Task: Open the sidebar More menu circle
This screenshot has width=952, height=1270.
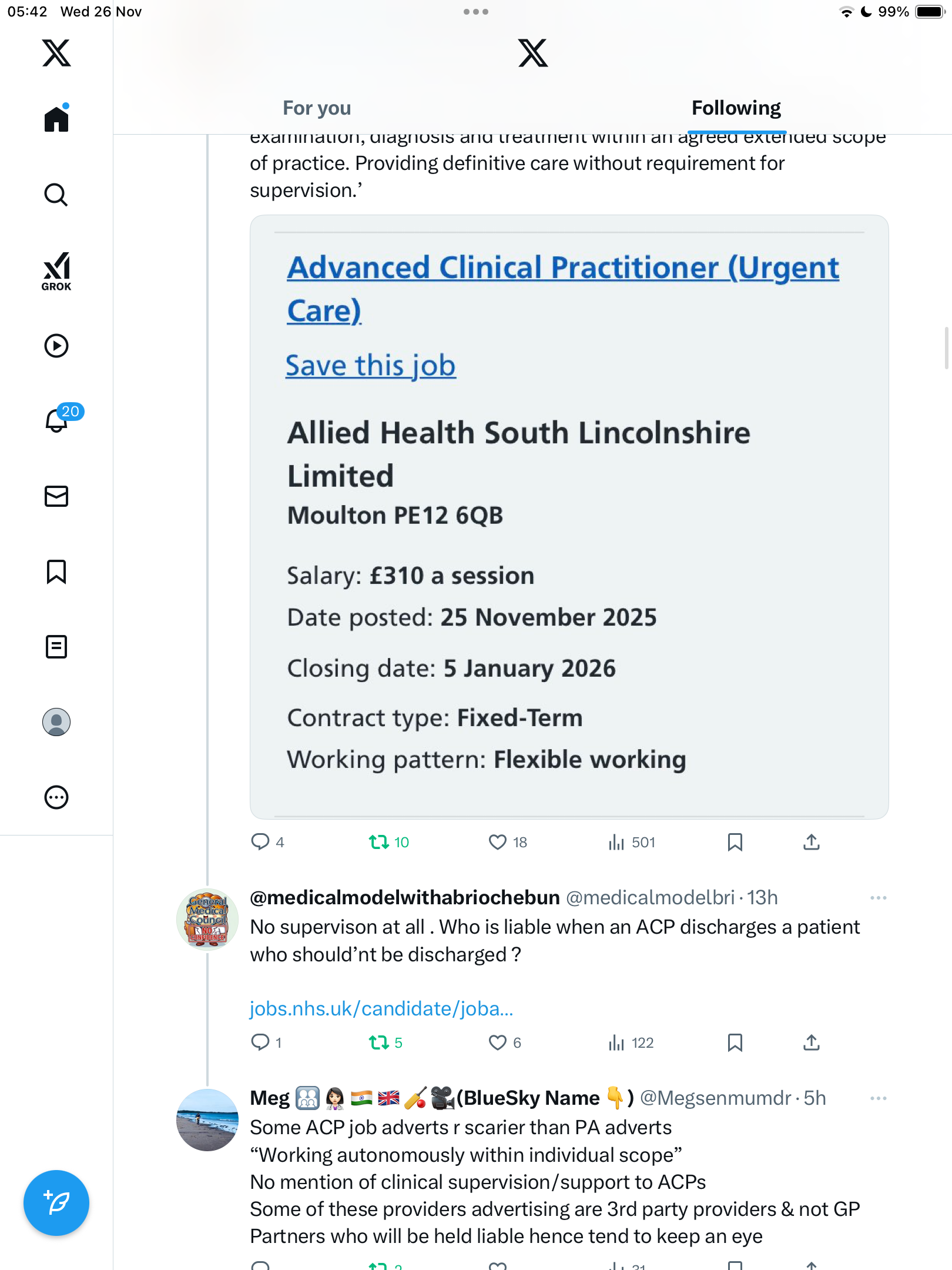Action: [56, 797]
